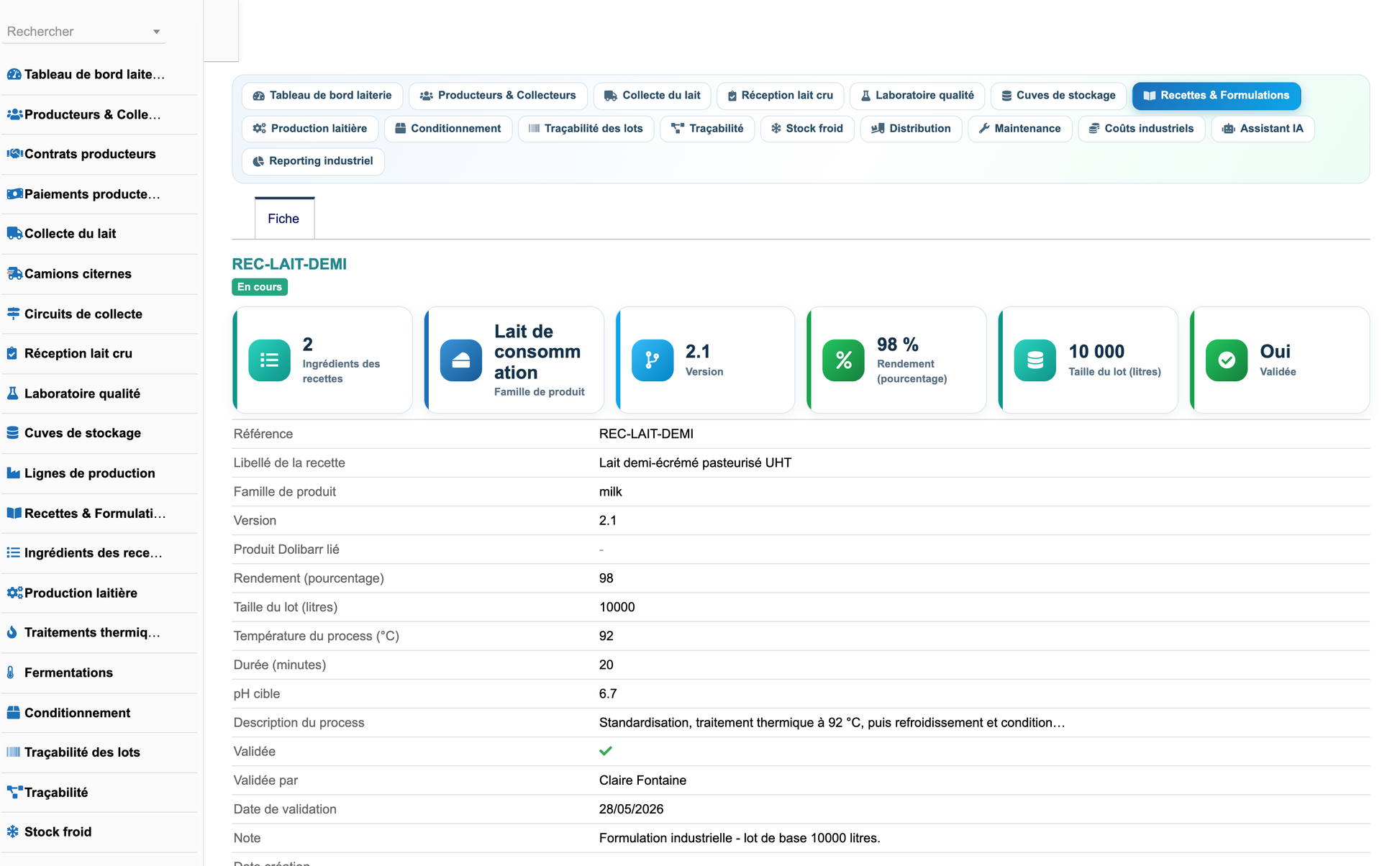
Task: Open Laboratoire qualité top menu
Action: click(x=917, y=96)
